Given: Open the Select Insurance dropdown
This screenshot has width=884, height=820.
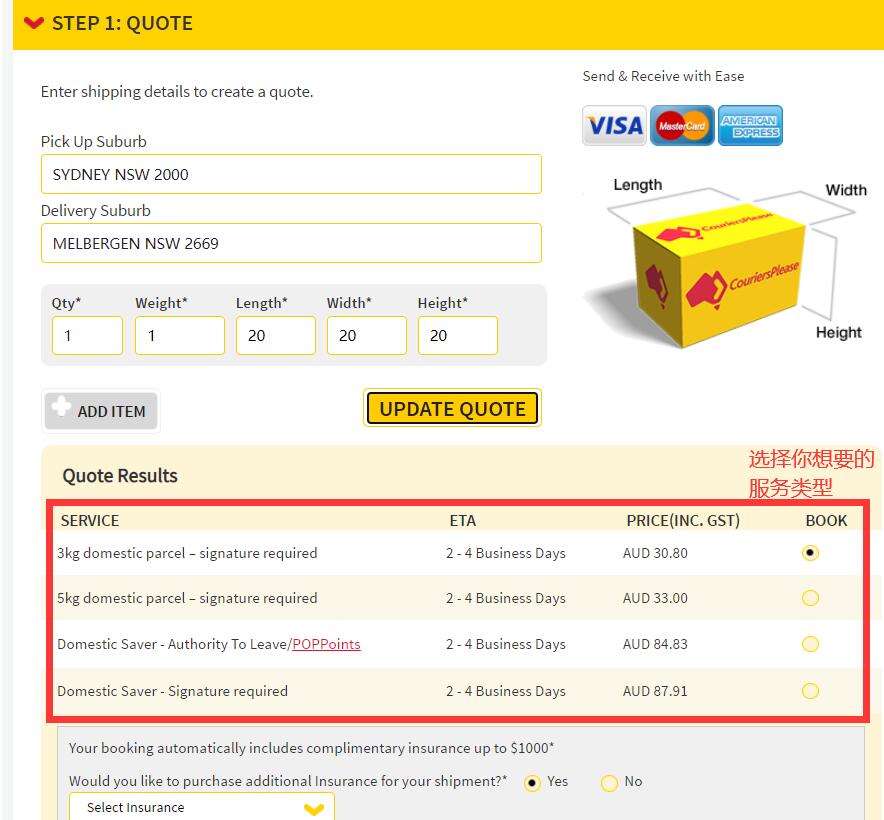Looking at the screenshot, I should coord(202,807).
